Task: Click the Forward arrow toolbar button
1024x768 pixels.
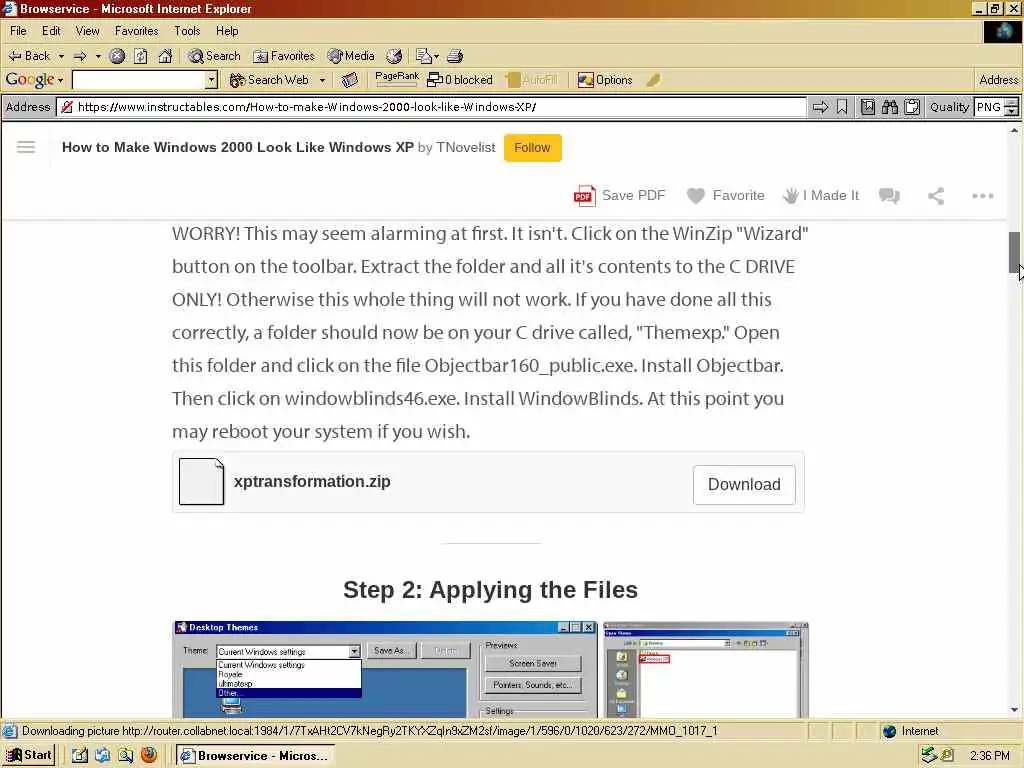Action: pos(80,56)
